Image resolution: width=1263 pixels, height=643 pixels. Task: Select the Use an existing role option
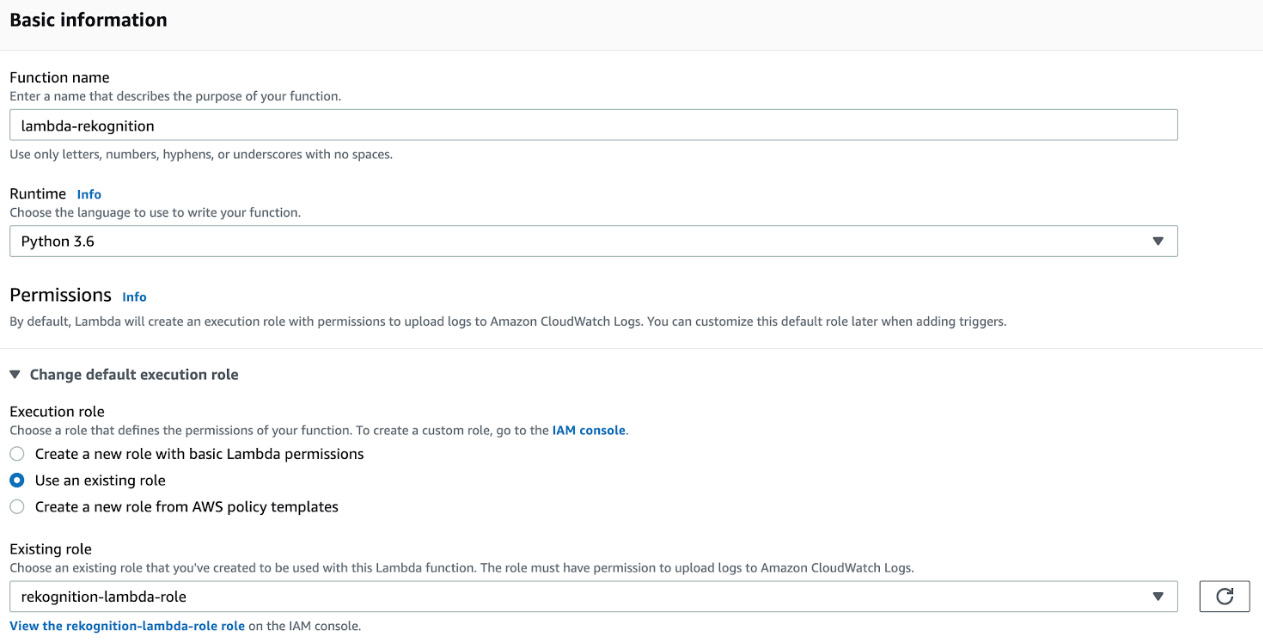click(17, 480)
